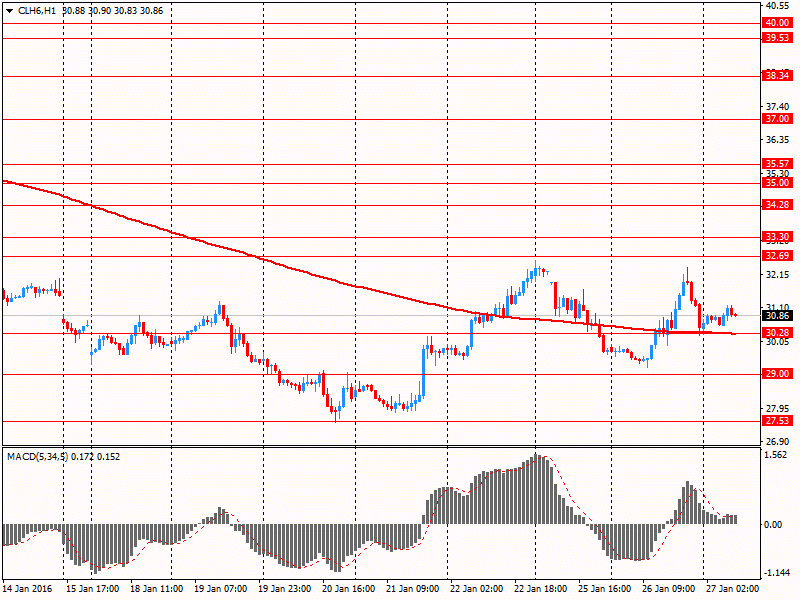Viewport: 800px width, 600px height.
Task: Click the 14 Jan 2016 date label
Action: 28,589
